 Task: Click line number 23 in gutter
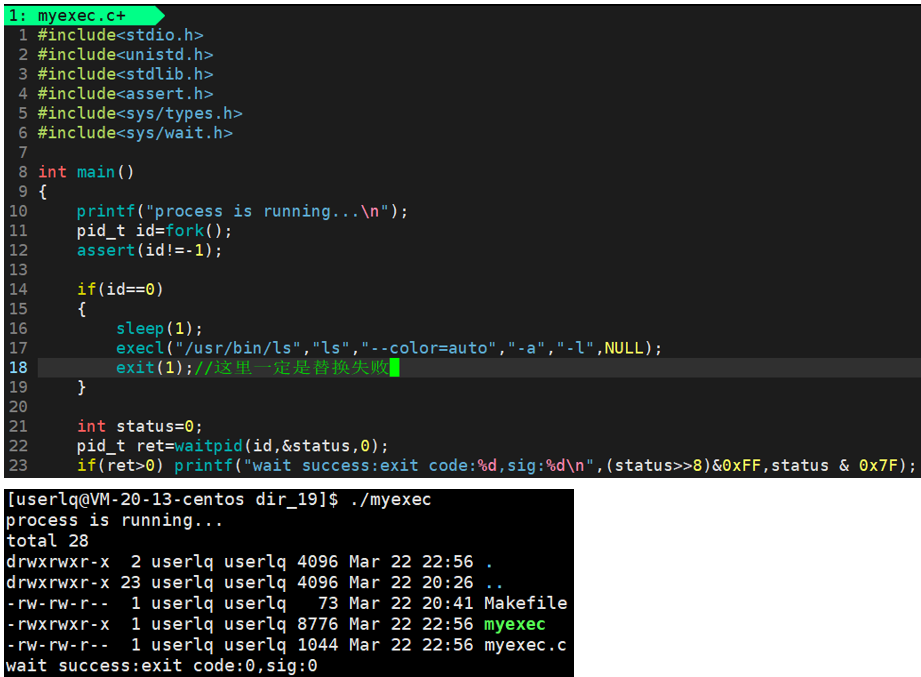pos(18,466)
